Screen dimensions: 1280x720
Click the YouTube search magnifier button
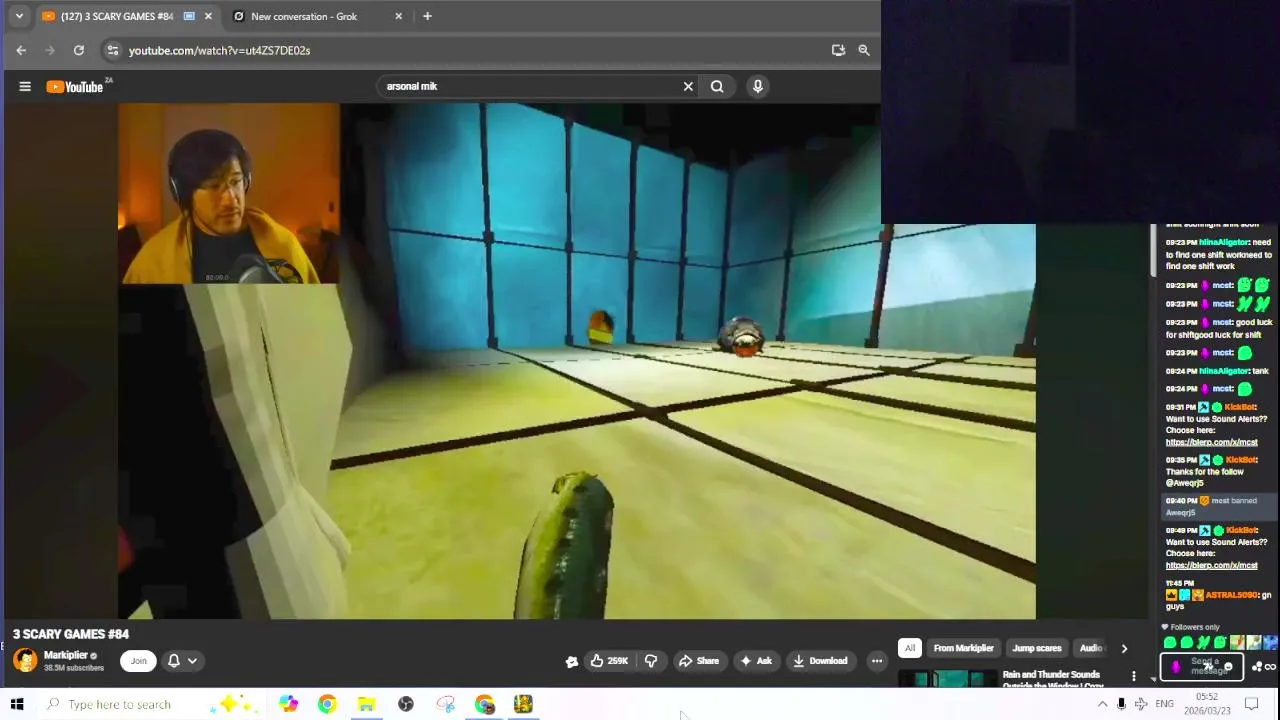click(717, 87)
